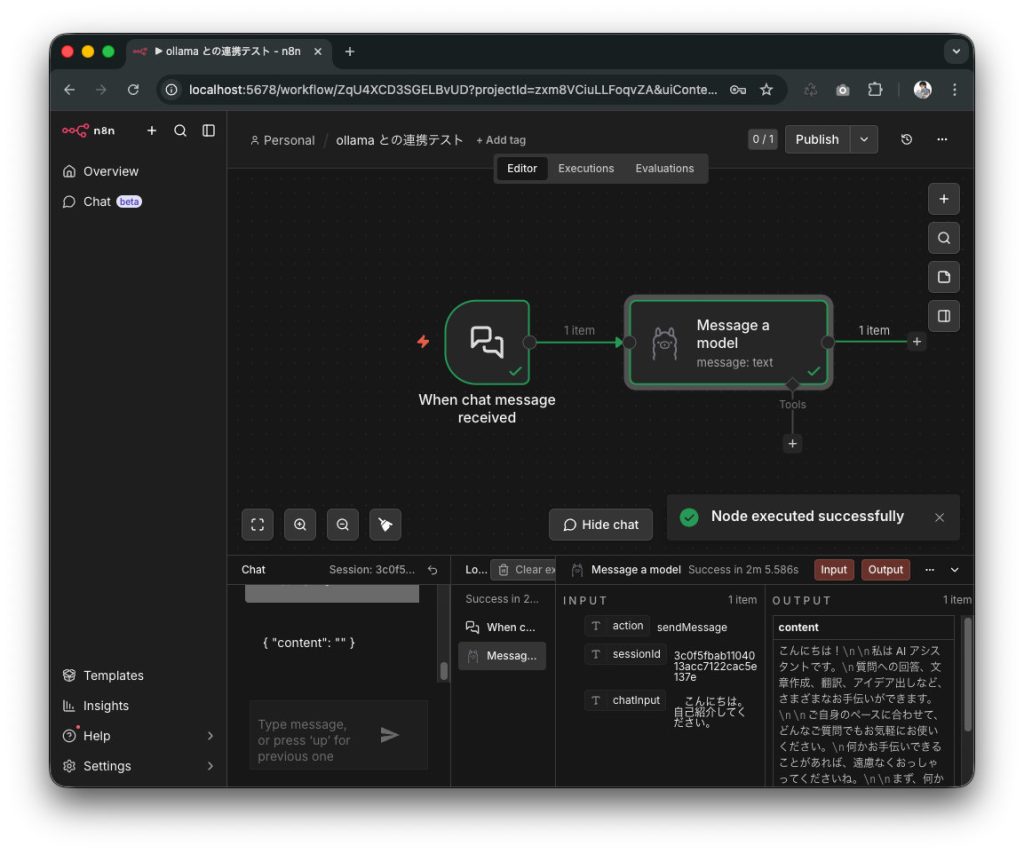The height and width of the screenshot is (853, 1024).
Task: Dismiss the Node executed successfully notification
Action: (x=938, y=517)
